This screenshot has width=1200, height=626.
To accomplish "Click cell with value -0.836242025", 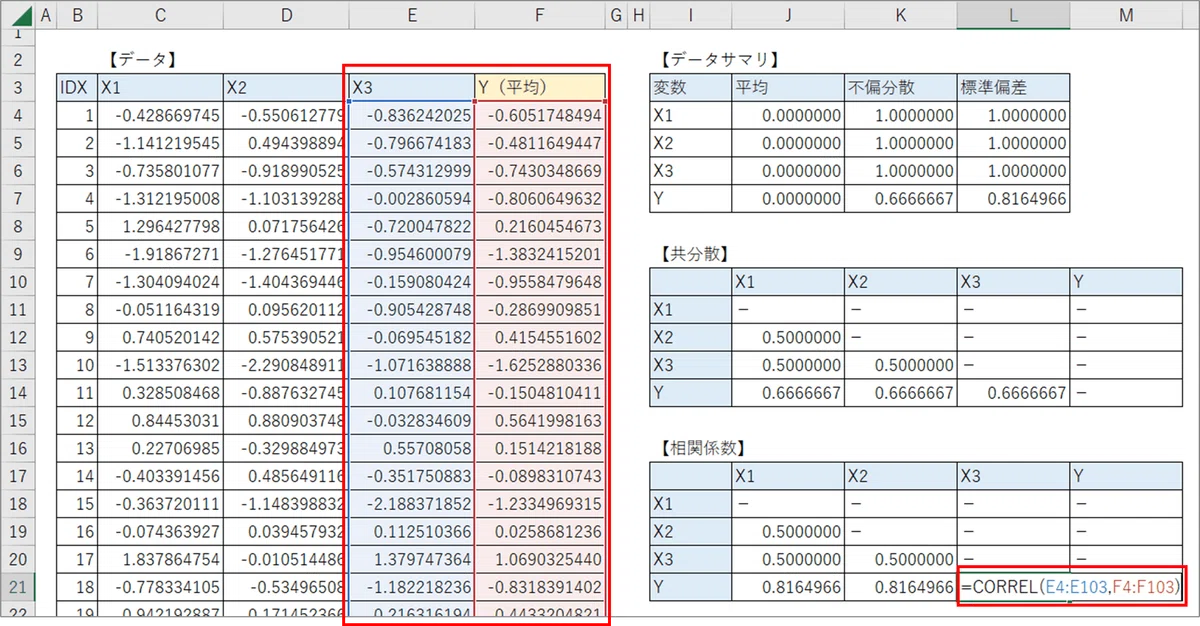I will click(412, 116).
